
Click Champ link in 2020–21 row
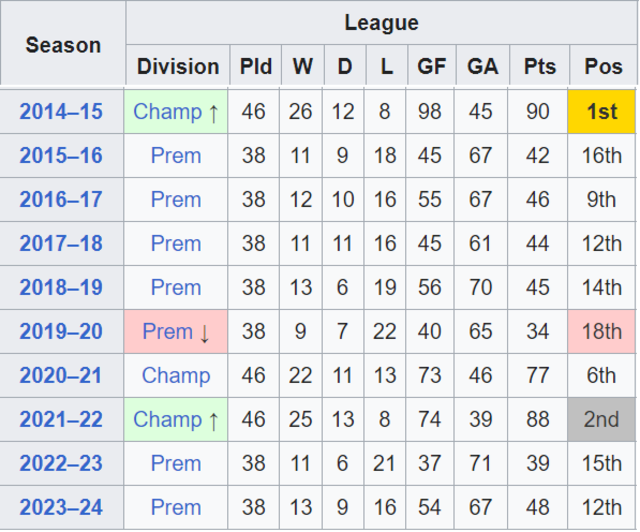(176, 376)
